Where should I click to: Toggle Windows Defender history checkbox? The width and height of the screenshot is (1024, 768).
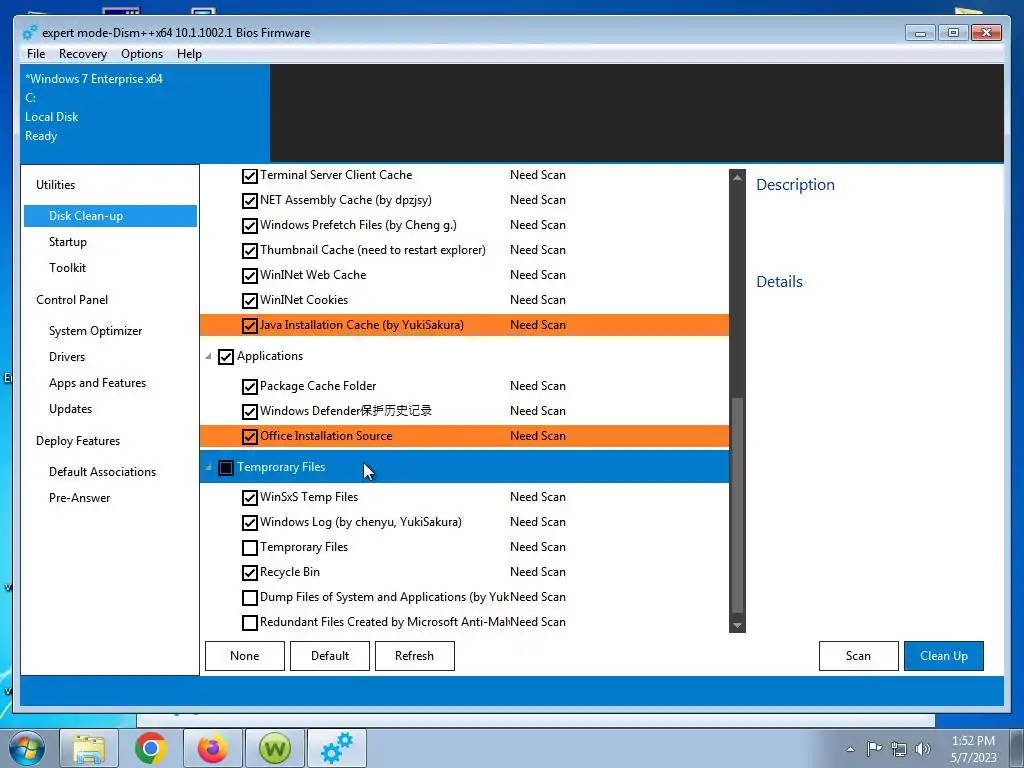pyautogui.click(x=249, y=411)
